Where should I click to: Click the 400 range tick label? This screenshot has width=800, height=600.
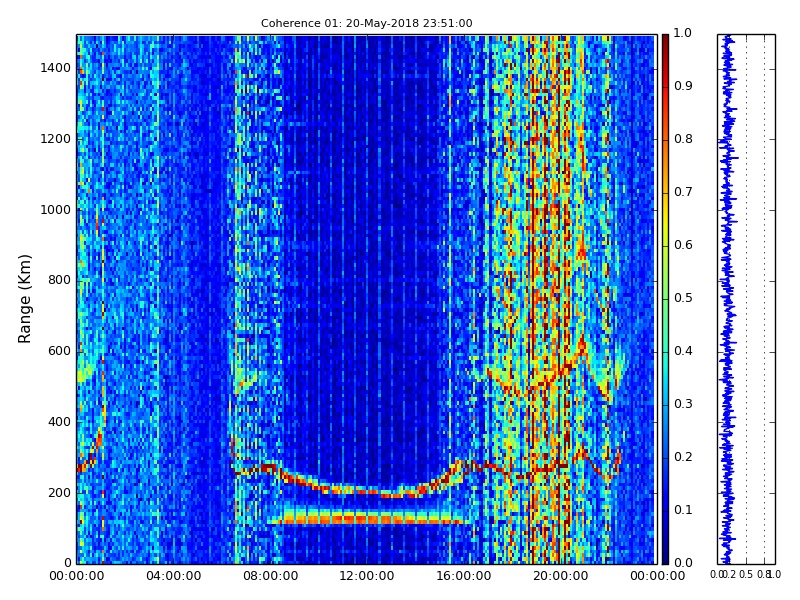pyautogui.click(x=59, y=422)
